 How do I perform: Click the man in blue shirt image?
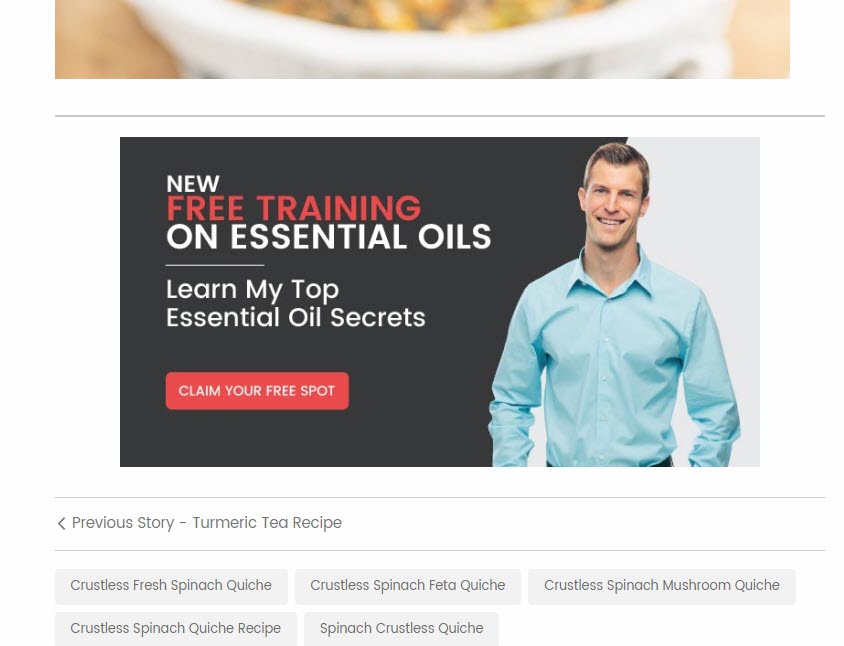615,304
